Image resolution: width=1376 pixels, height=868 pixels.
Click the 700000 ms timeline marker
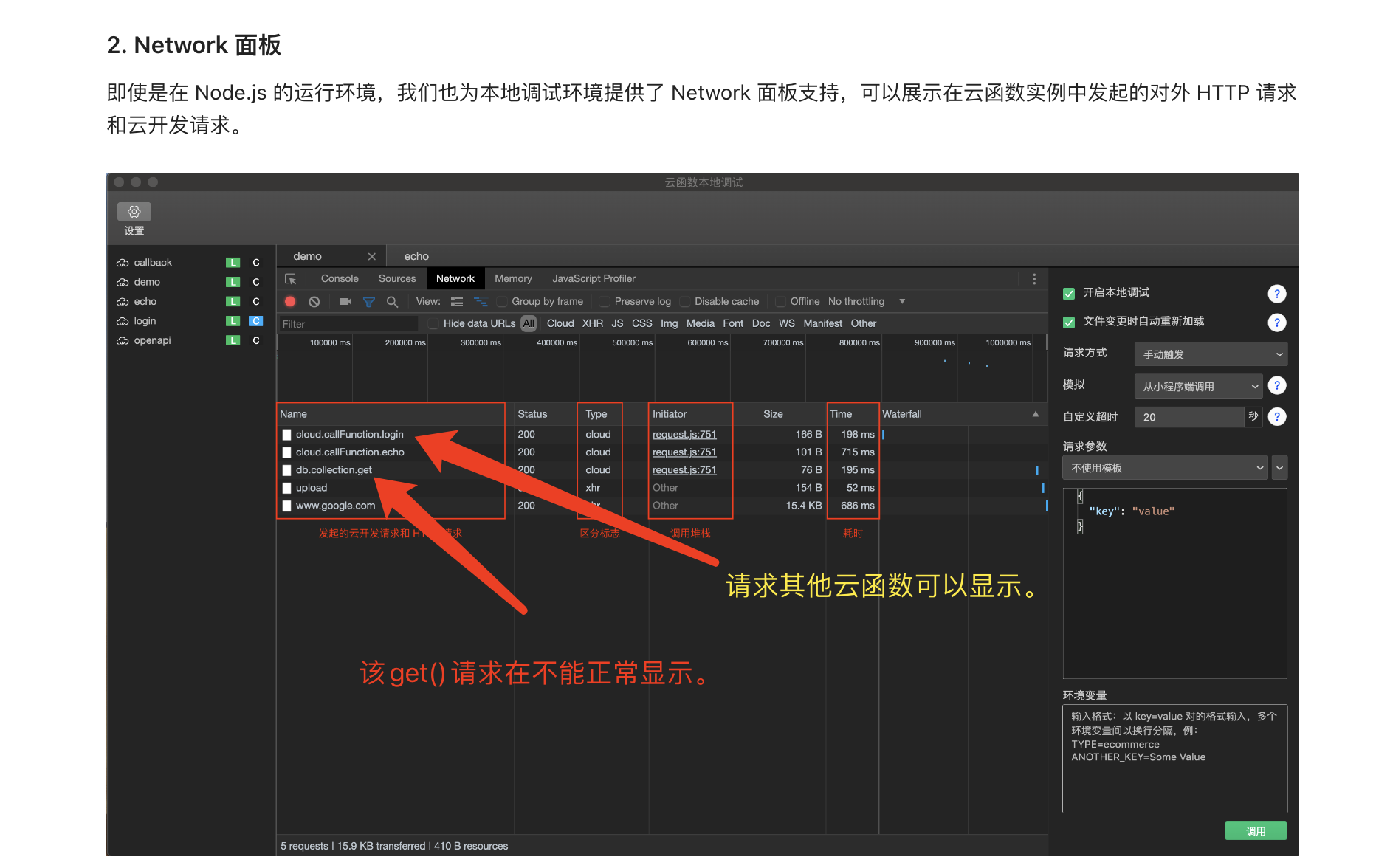pos(782,342)
